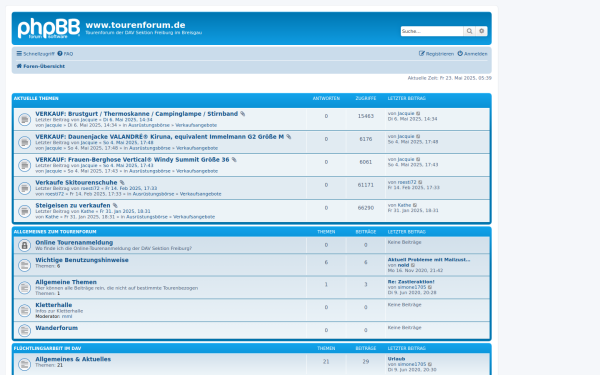The height and width of the screenshot is (375, 600).
Task: Click topic icon of Steigeisen row
Action: click(x=24, y=211)
